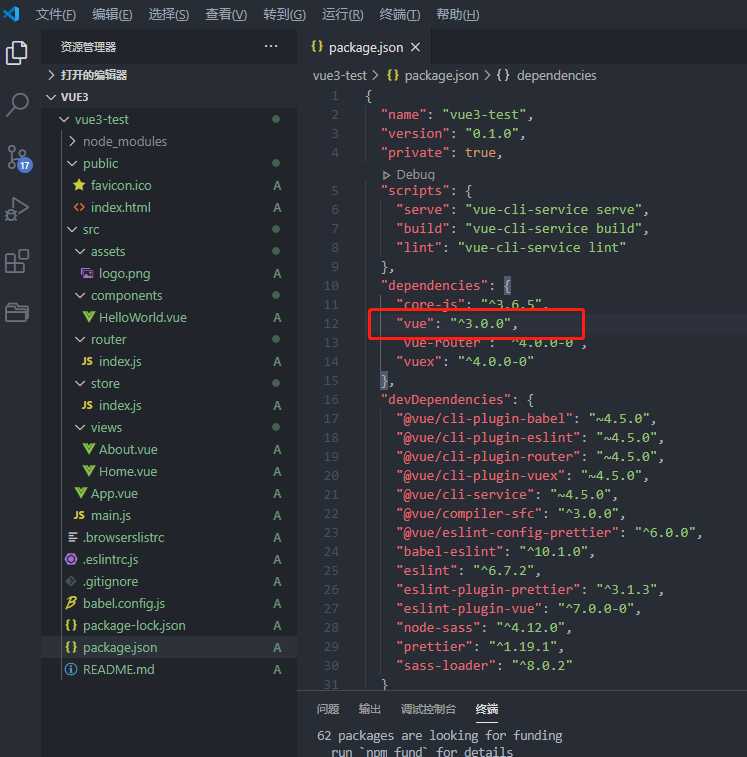Open the Extensions view in the activity bar
Viewport: 747px width, 757px height.
click(x=17, y=261)
